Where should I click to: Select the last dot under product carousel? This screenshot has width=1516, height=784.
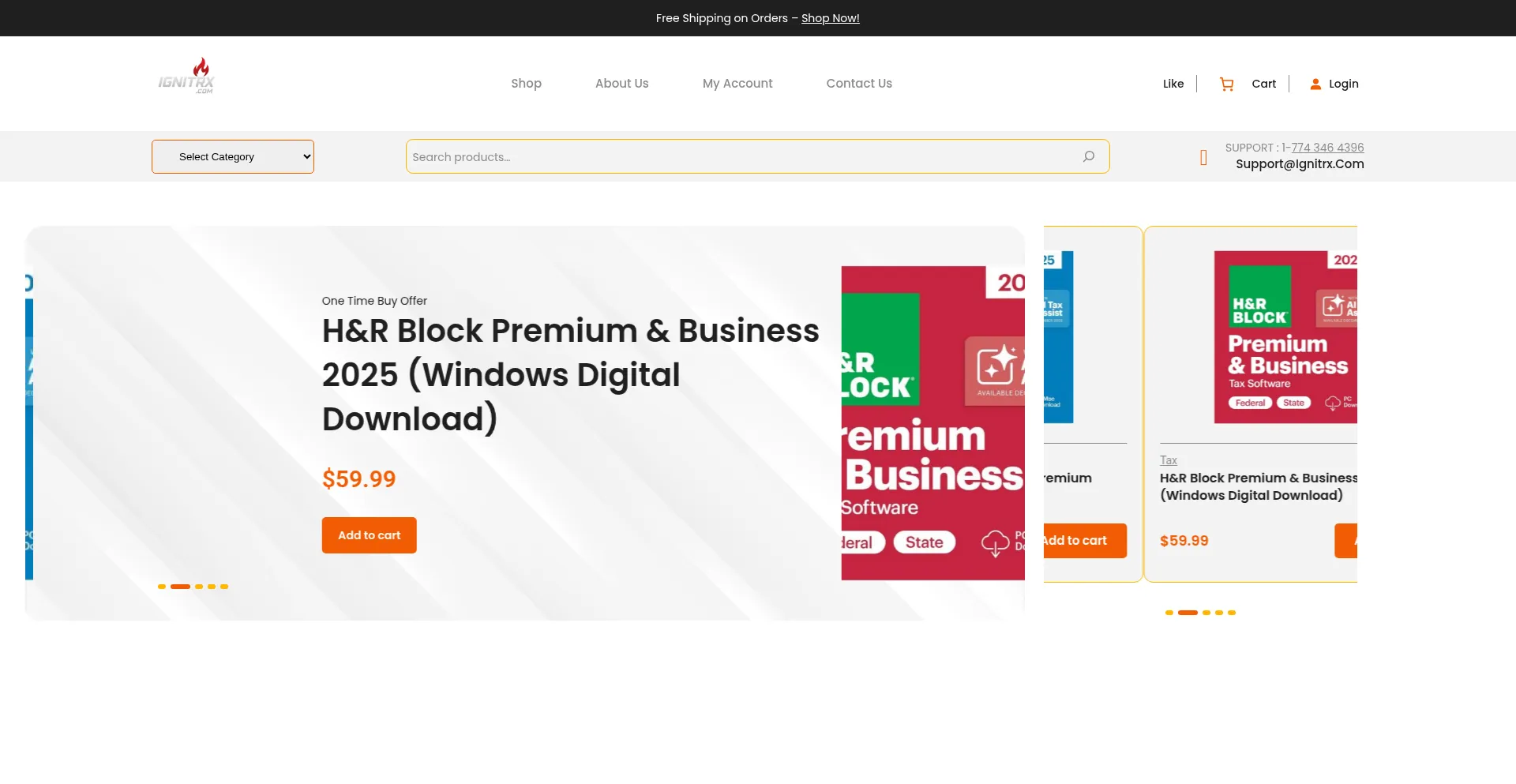1232,613
